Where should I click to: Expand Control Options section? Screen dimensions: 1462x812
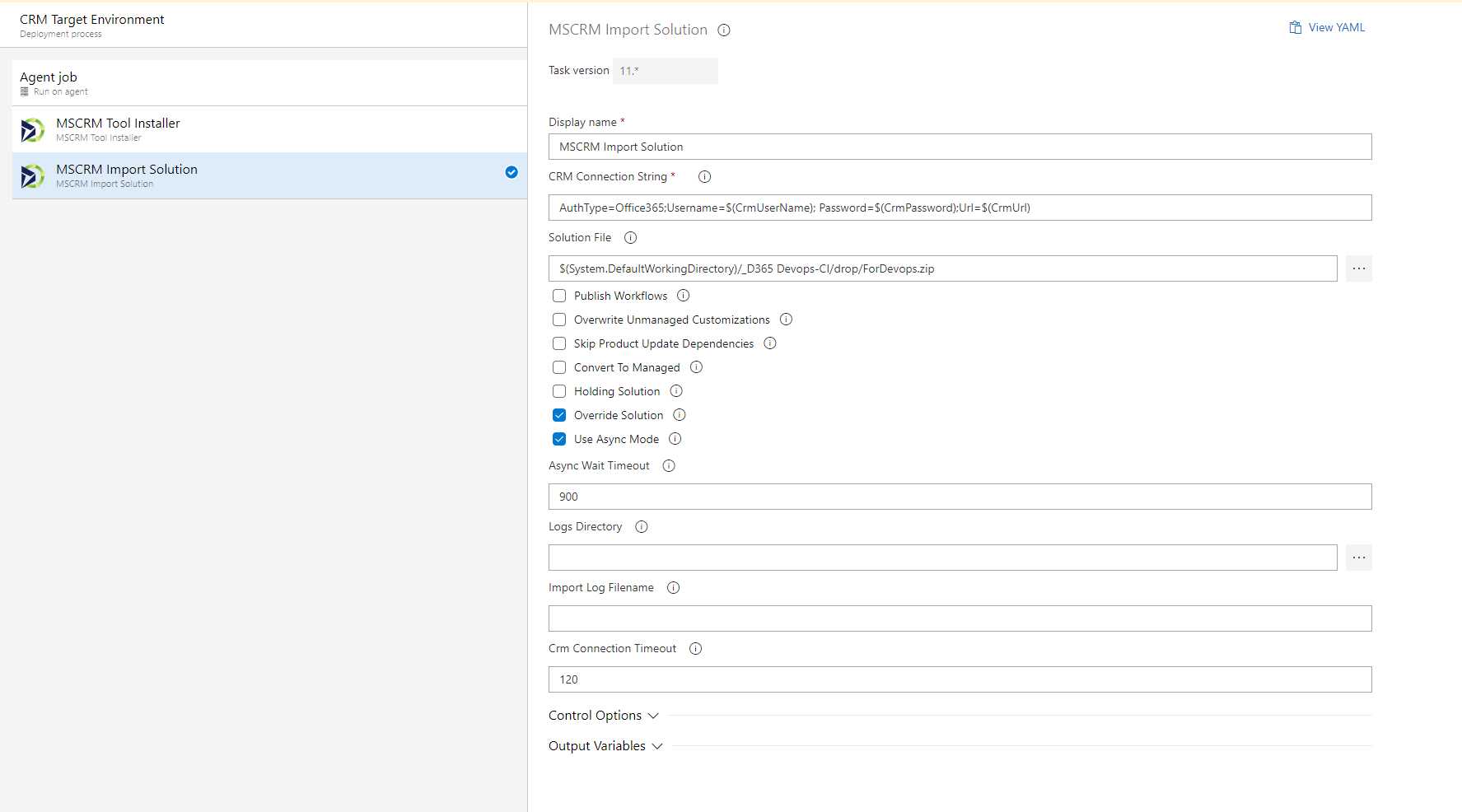pyautogui.click(x=604, y=716)
